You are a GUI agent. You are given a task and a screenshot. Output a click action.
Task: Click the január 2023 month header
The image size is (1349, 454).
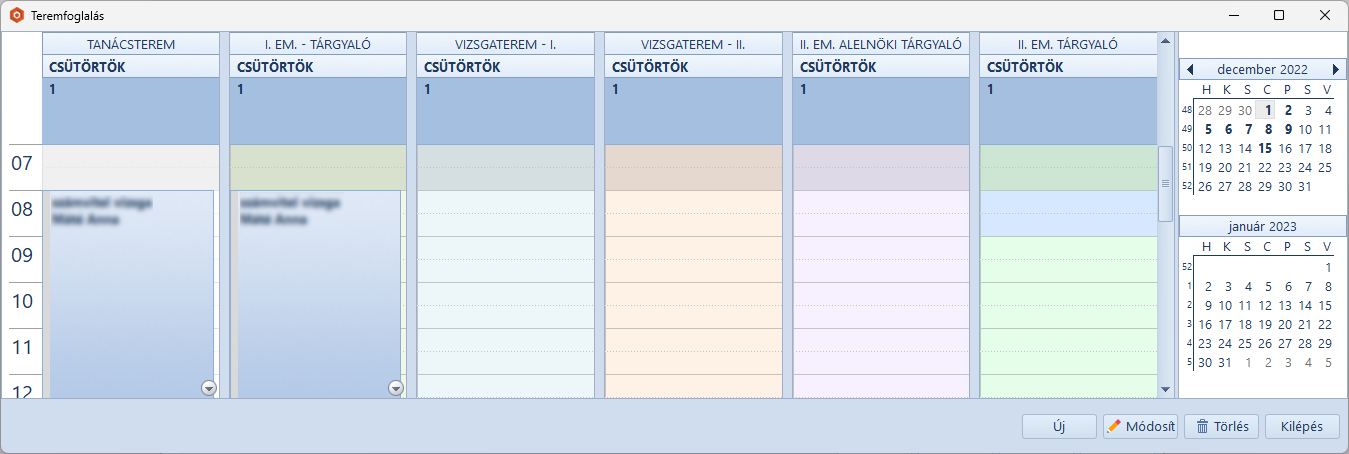[1262, 226]
